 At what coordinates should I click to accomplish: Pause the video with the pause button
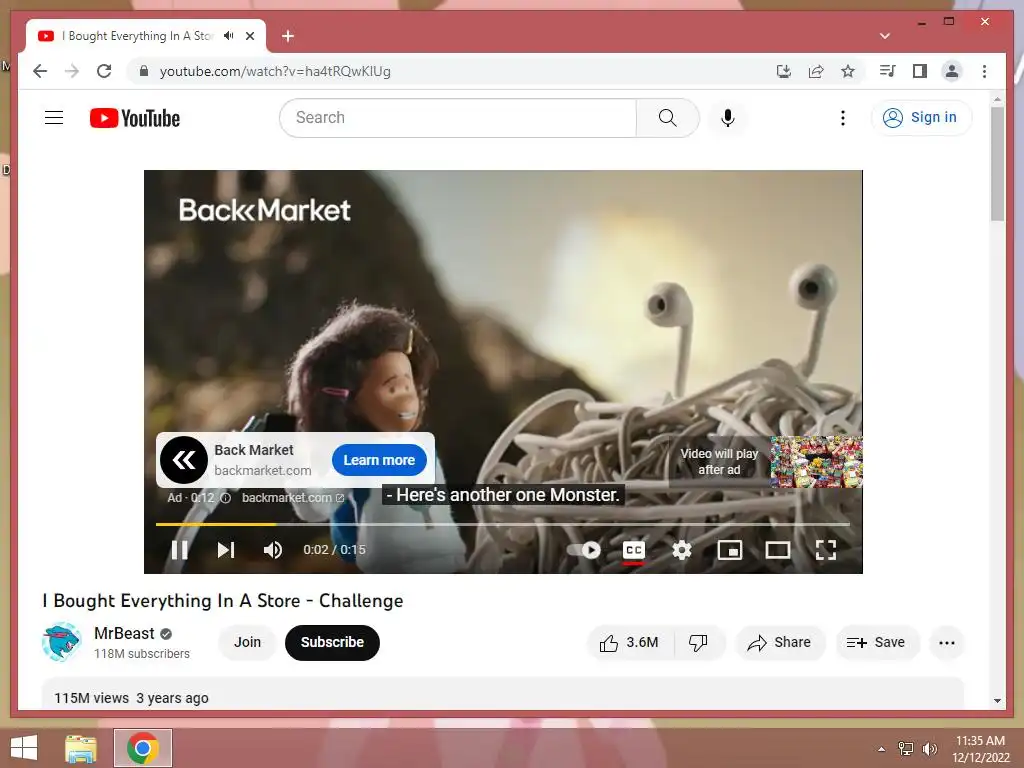[x=180, y=550]
